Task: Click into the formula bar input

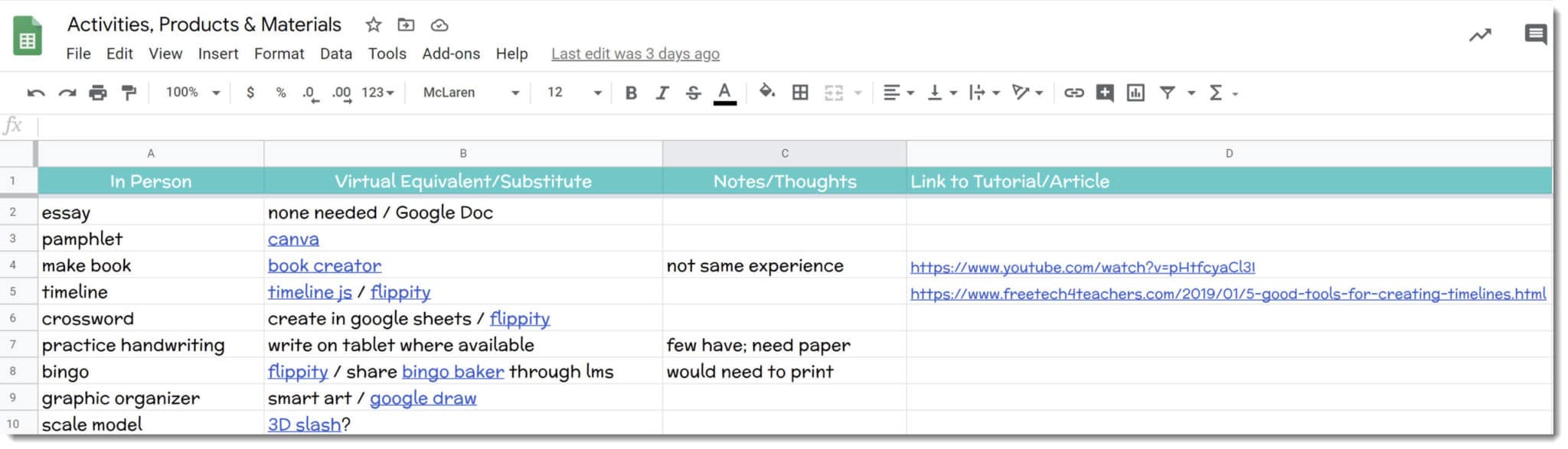Action: [794, 126]
